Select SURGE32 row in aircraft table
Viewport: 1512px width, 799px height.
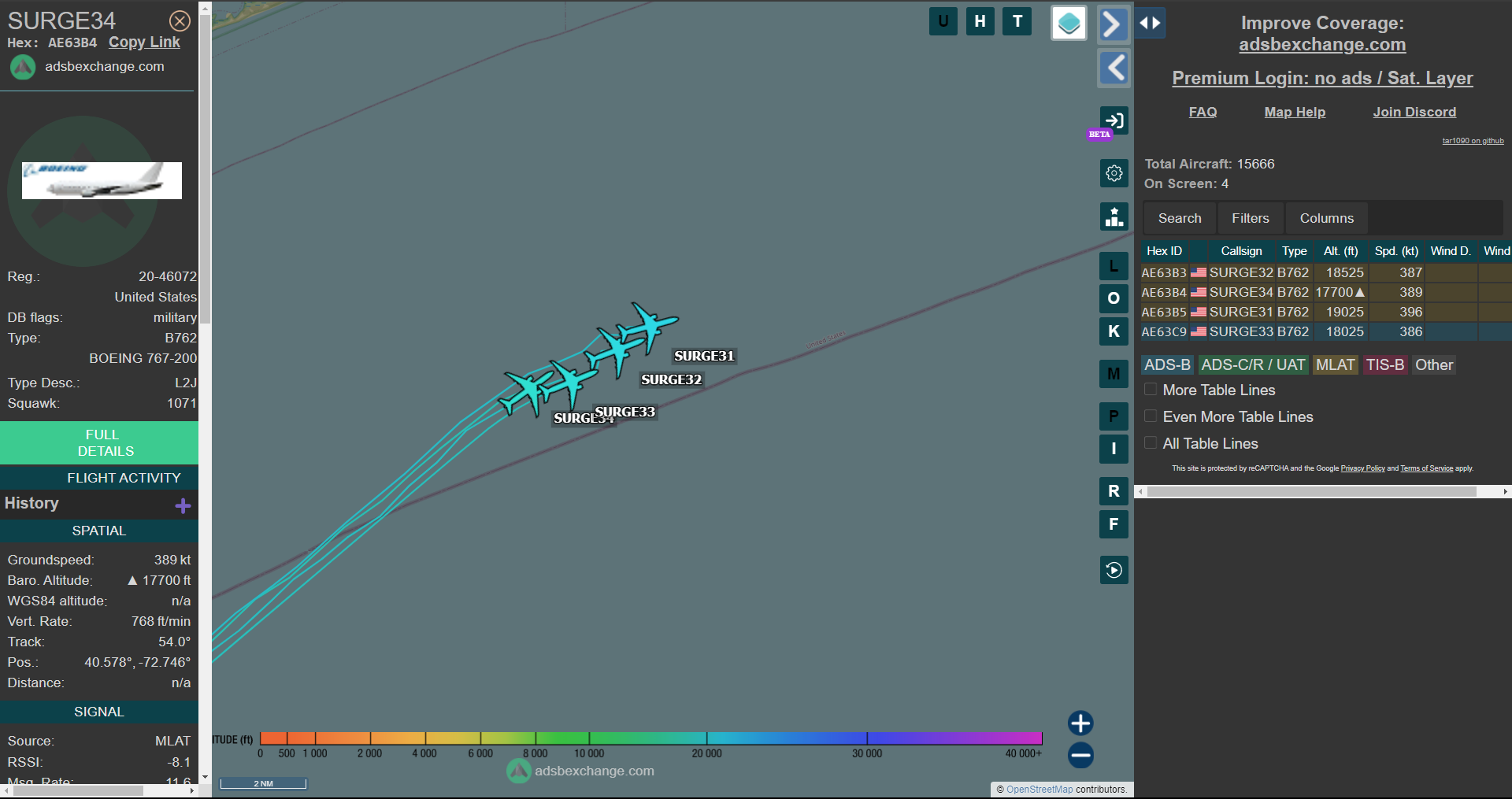click(x=1326, y=272)
